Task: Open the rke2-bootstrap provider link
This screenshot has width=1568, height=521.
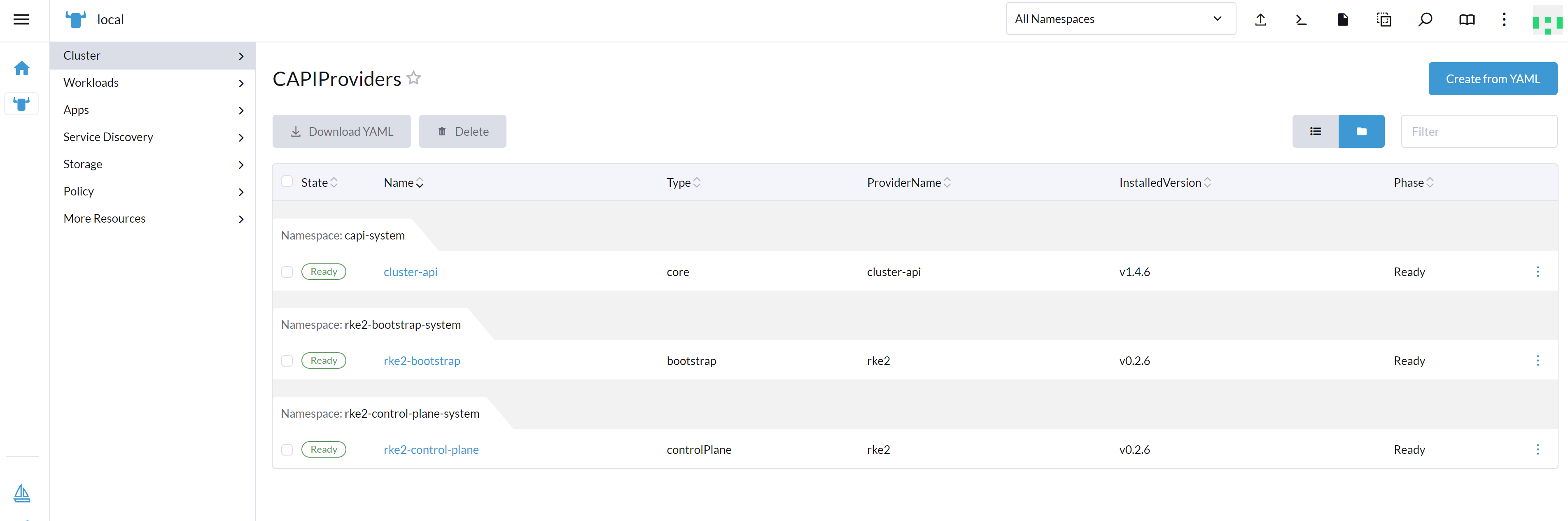Action: (x=422, y=361)
